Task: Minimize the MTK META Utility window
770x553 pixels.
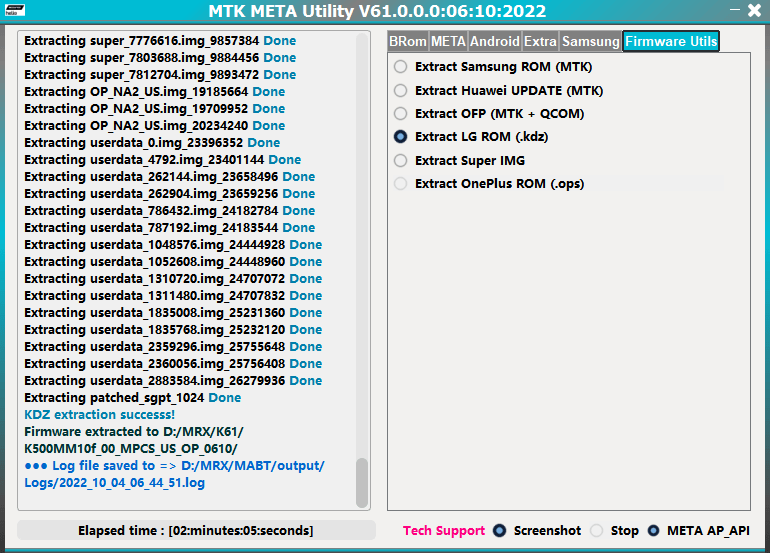Action: 735,9
